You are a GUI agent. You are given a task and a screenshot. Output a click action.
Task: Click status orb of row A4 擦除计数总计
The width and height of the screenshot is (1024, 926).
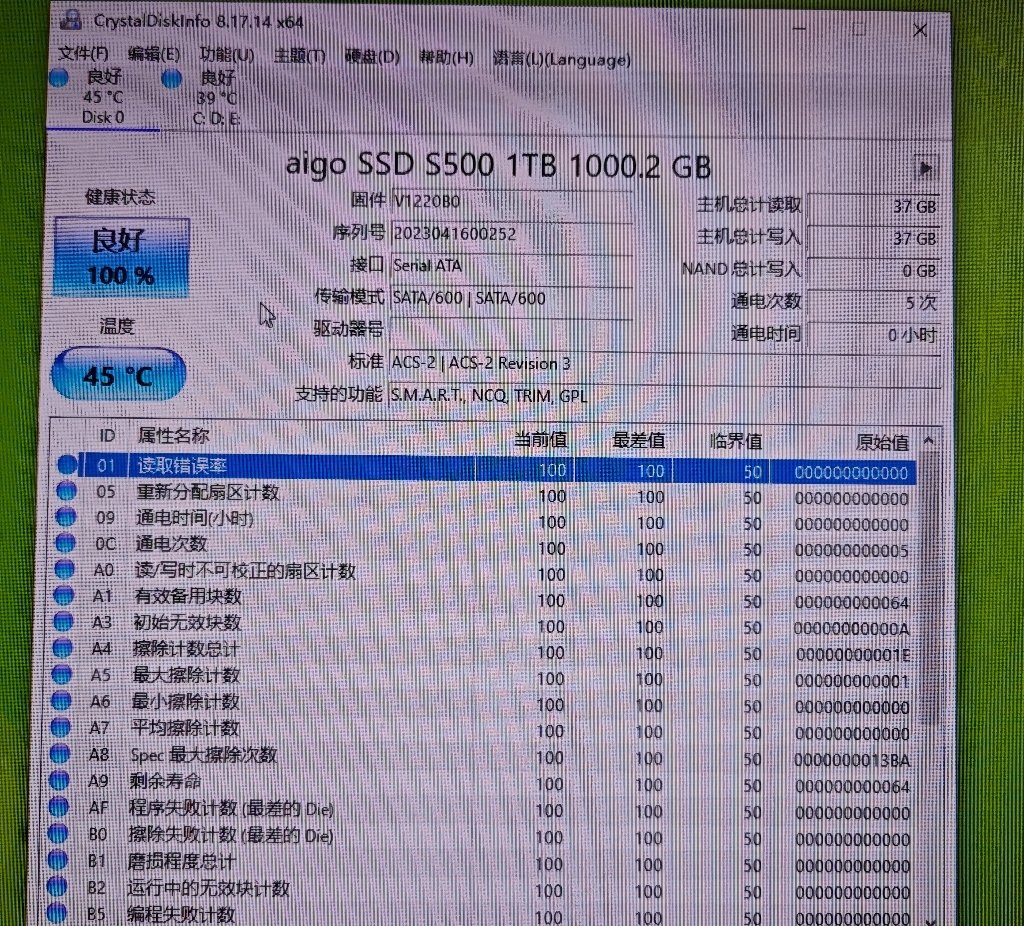point(62,648)
